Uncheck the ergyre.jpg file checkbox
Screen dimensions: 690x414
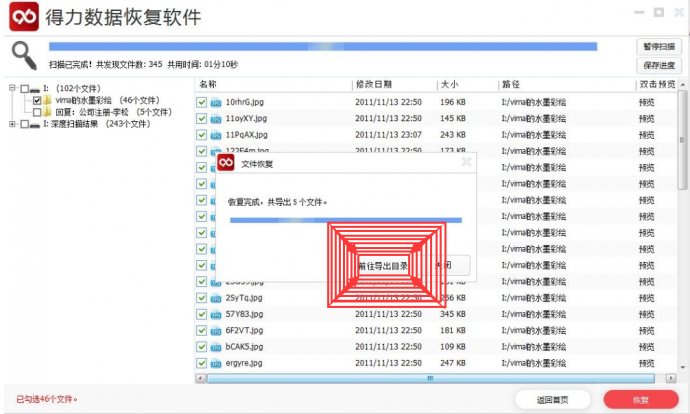tap(202, 363)
